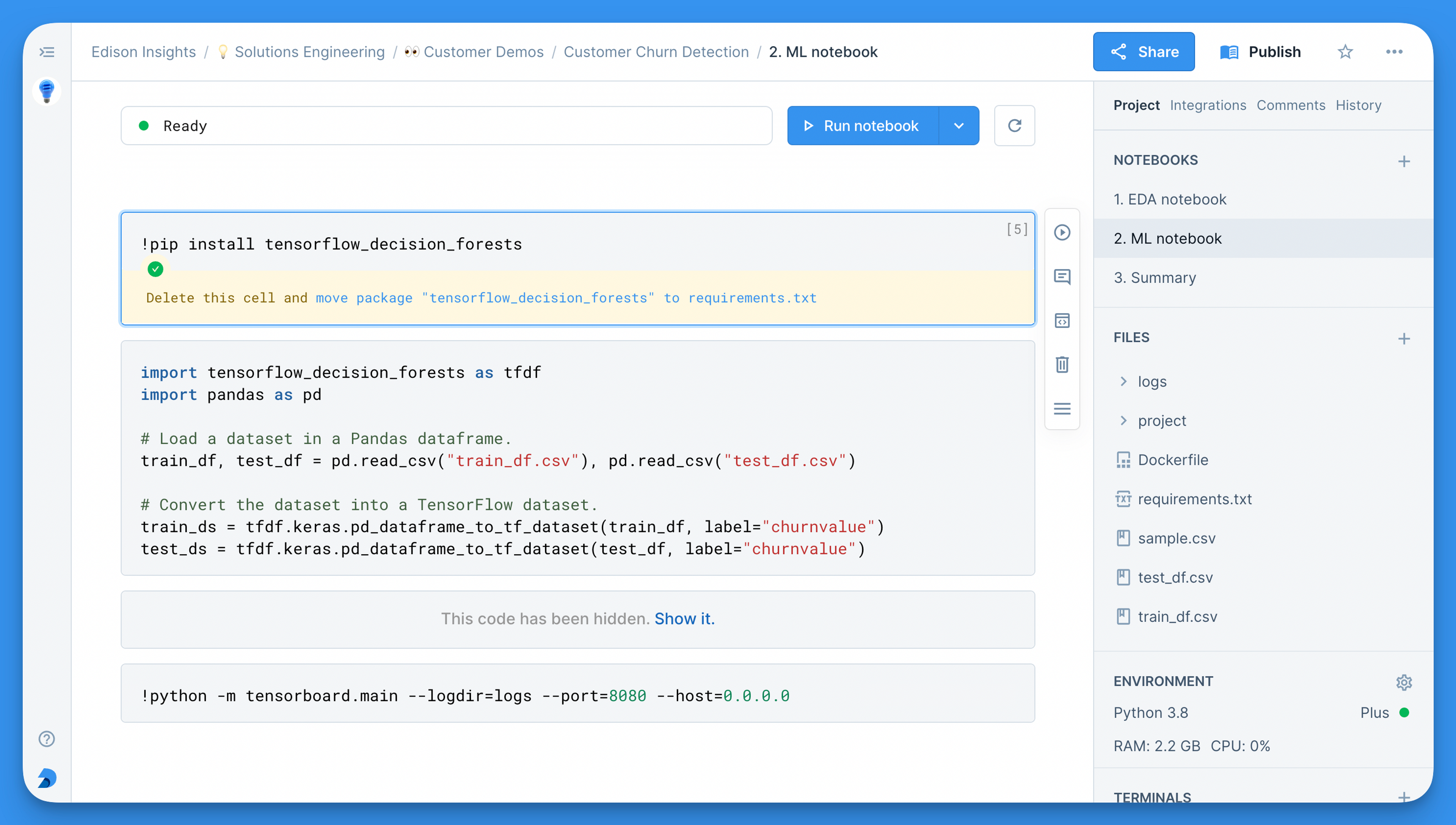Select the 2. ML notebook entry

point(1263,238)
